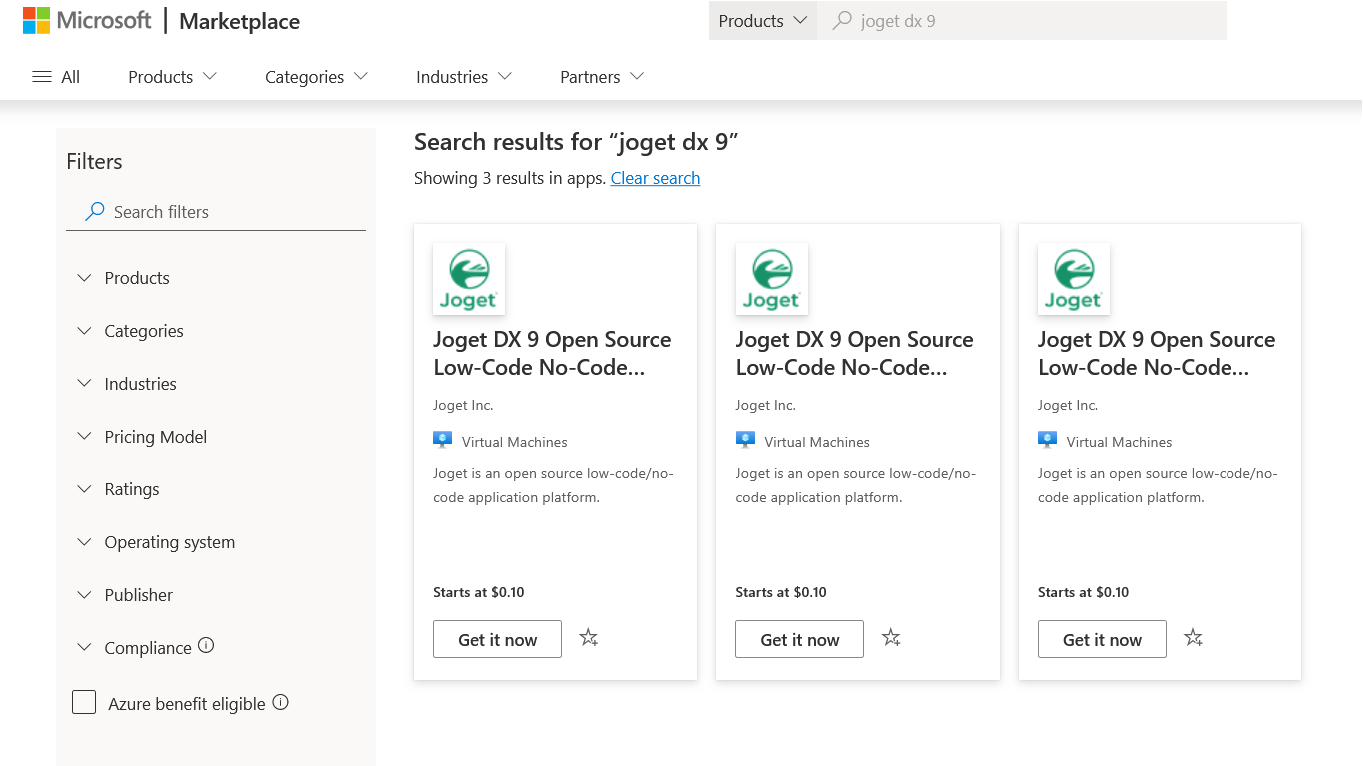Image resolution: width=1363 pixels, height=766 pixels.
Task: Open the All hamburger menu icon
Action: click(42, 77)
